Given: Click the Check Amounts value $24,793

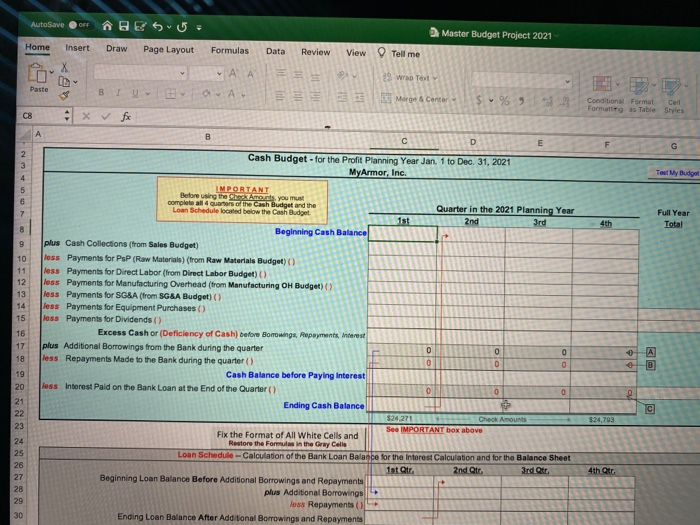Looking at the screenshot, I should click(x=601, y=420).
